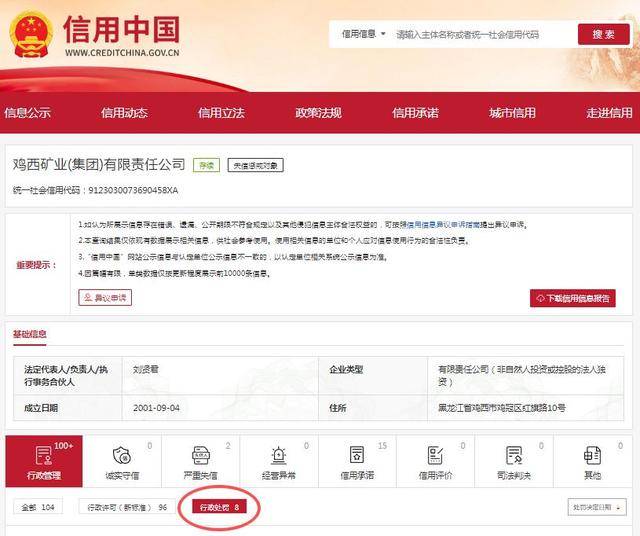Viewport: 640px width, 536px height.
Task: Filter by 行政许可（新标准）96
Action: pos(127,507)
